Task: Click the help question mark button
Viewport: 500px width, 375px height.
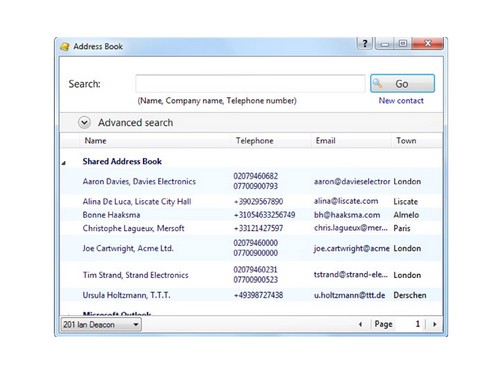Action: coord(365,43)
